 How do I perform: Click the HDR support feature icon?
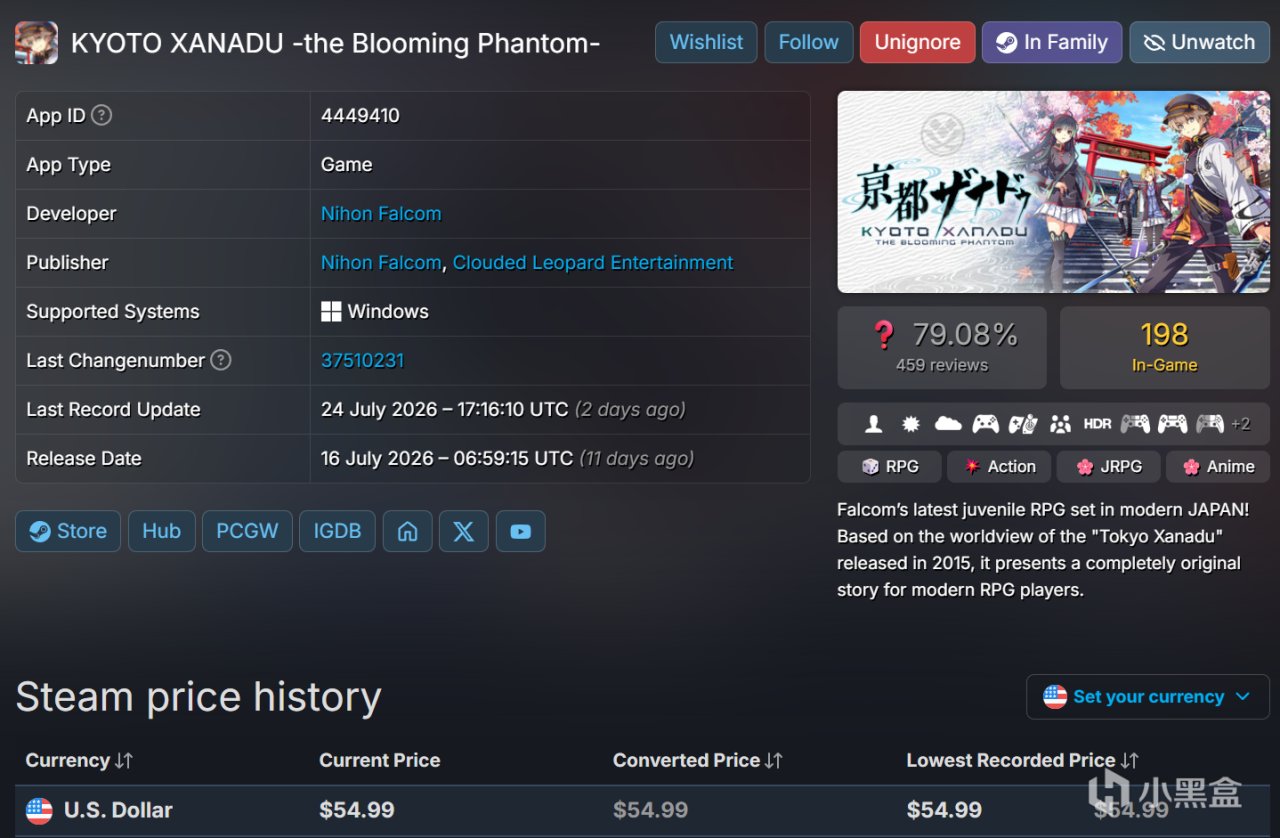pyautogui.click(x=1097, y=424)
